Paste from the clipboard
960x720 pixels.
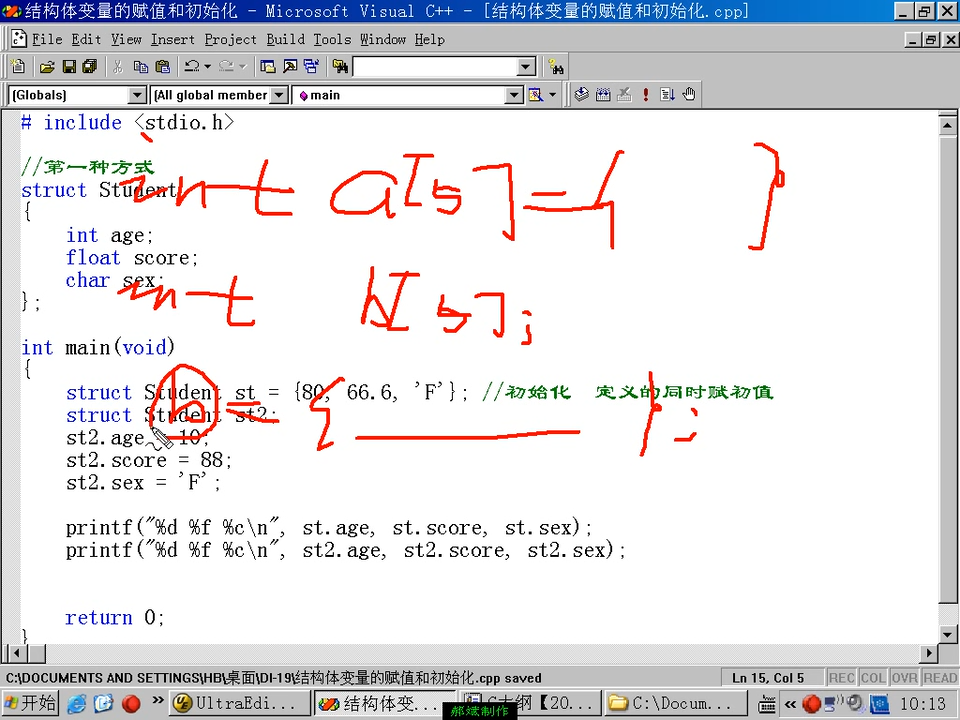pos(162,66)
